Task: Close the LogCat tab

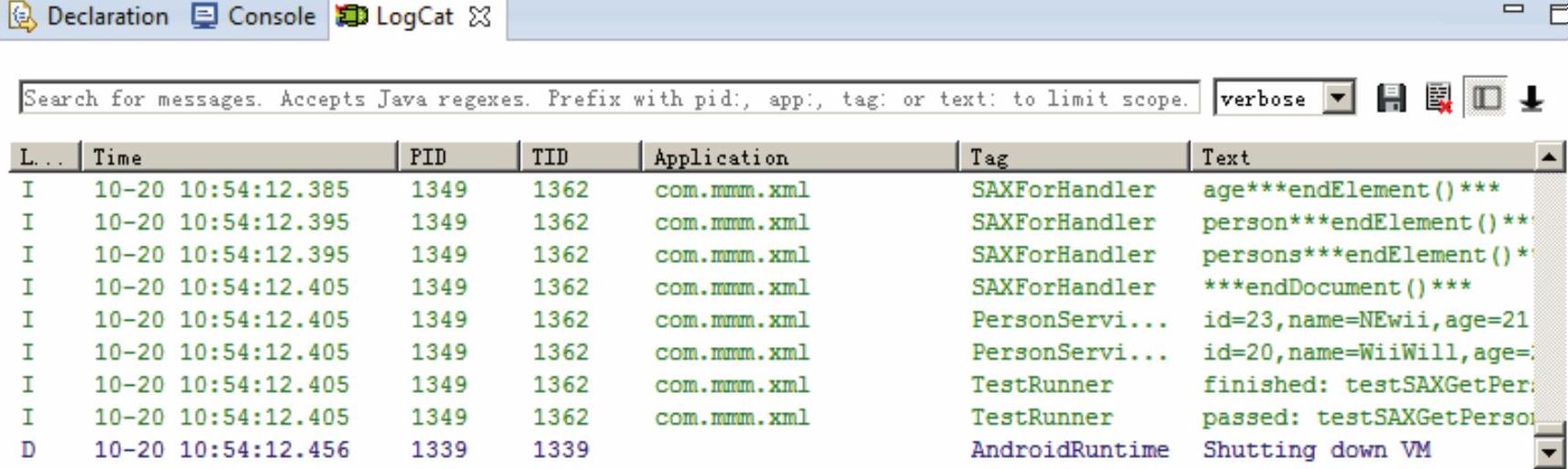Action: pyautogui.click(x=480, y=16)
